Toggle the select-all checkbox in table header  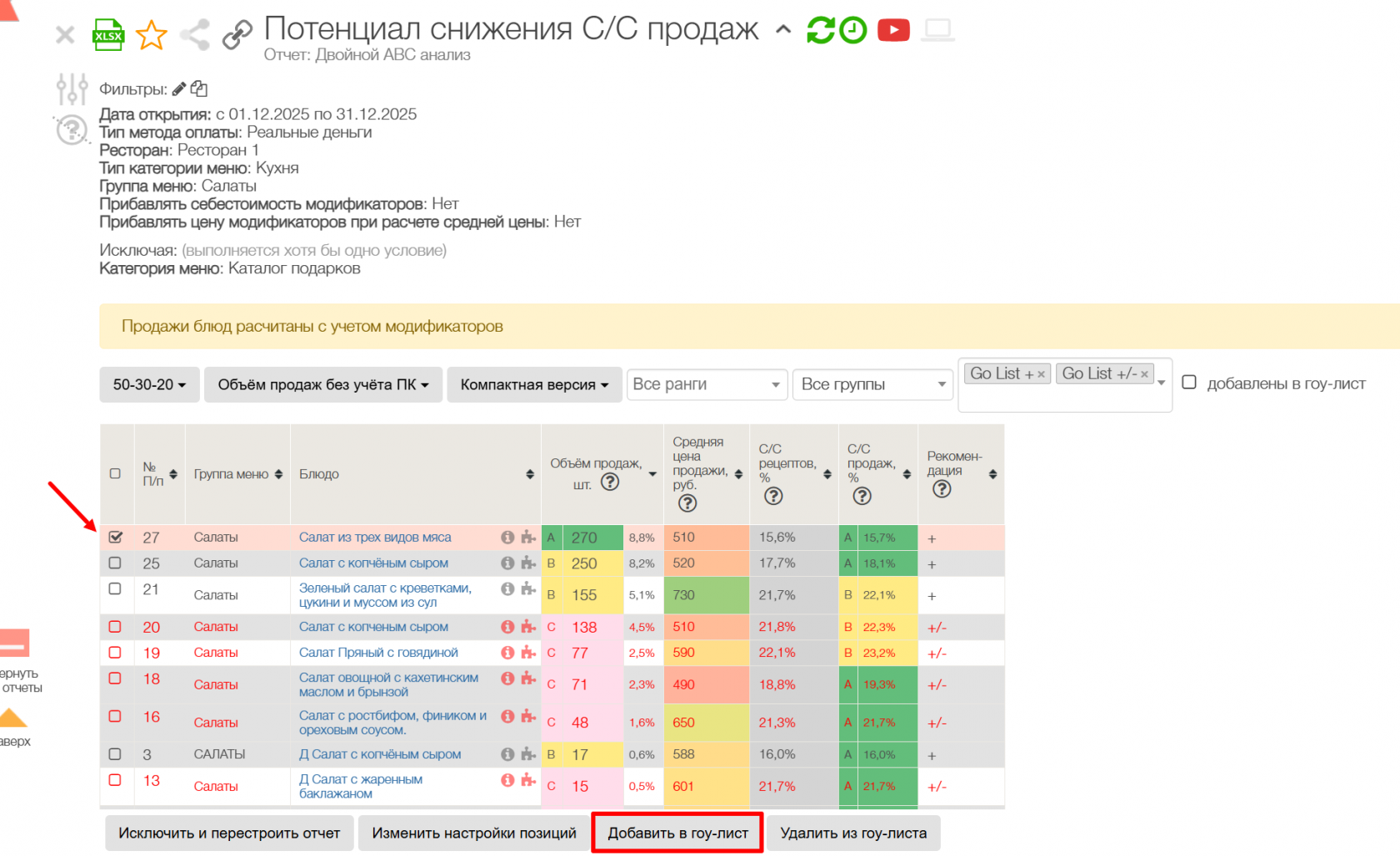[x=115, y=473]
